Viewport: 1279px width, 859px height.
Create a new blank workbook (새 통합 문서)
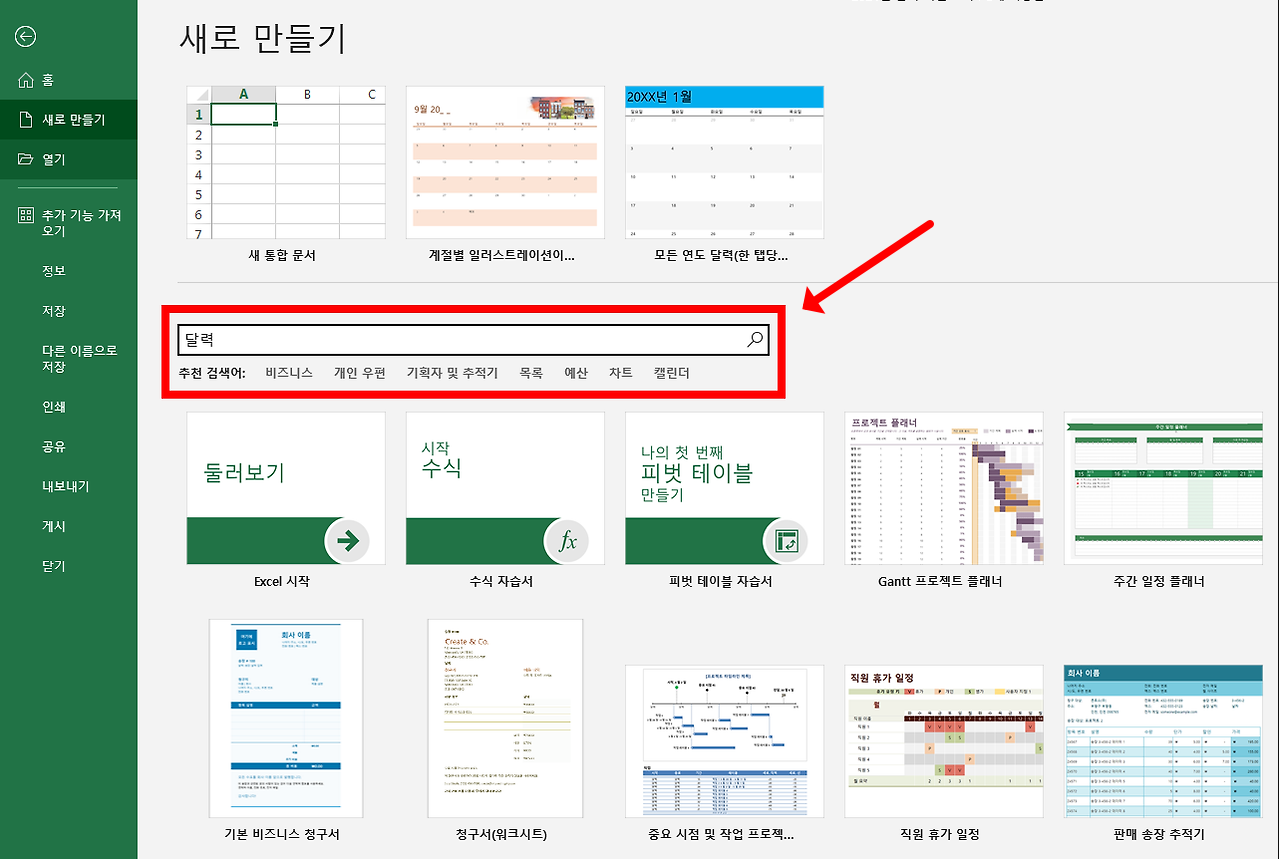point(285,162)
